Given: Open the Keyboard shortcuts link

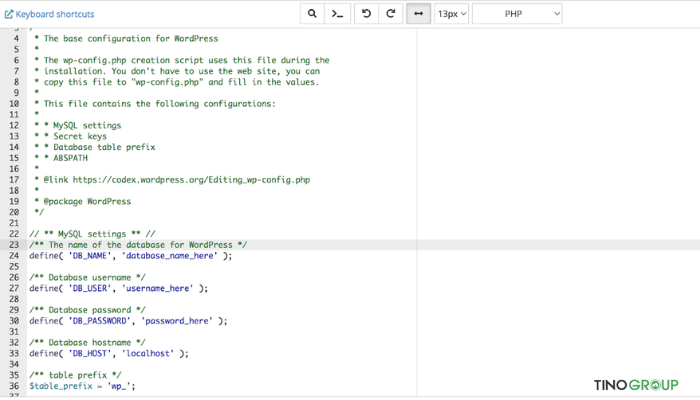Looking at the screenshot, I should [50, 14].
